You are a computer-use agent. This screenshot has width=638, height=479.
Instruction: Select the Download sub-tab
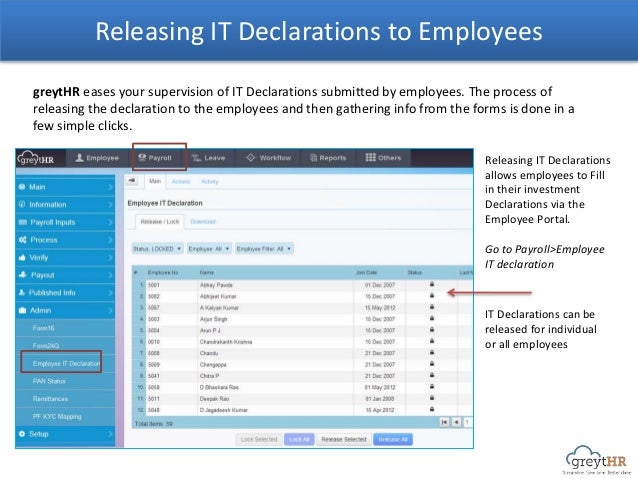pyautogui.click(x=203, y=222)
